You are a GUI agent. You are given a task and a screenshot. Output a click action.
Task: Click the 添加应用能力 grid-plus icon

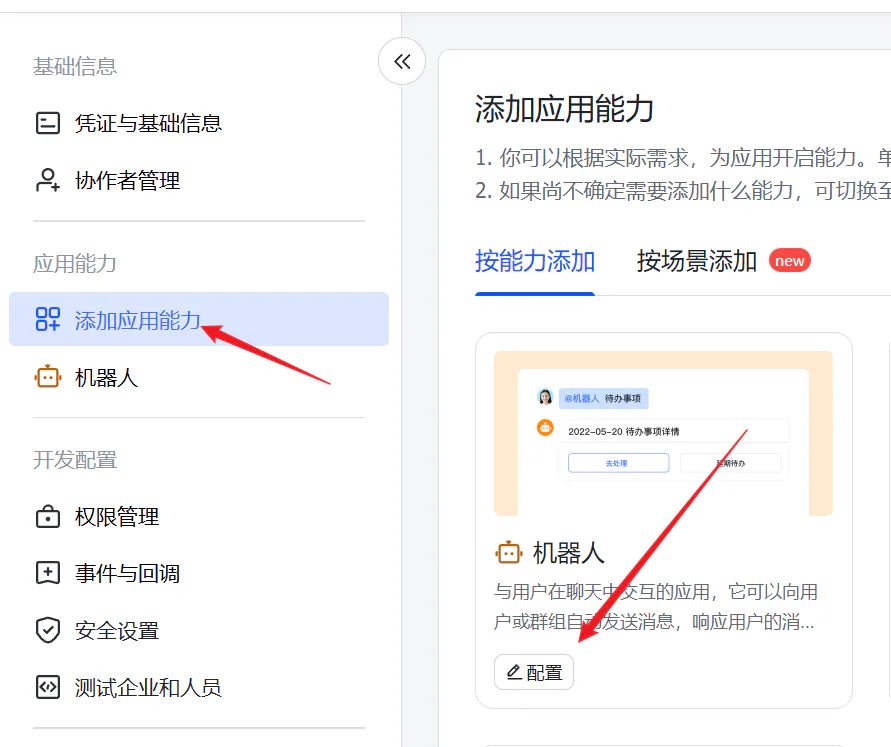(48, 319)
